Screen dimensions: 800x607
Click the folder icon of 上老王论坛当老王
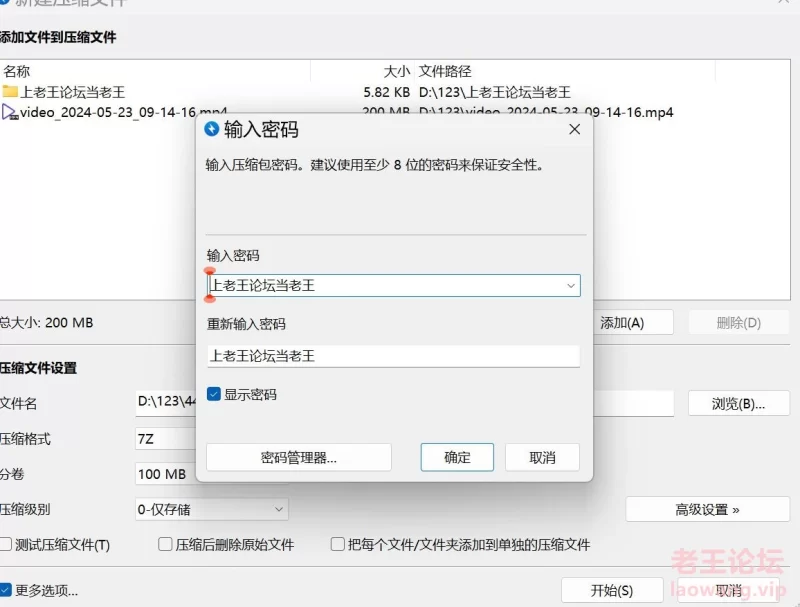10,92
